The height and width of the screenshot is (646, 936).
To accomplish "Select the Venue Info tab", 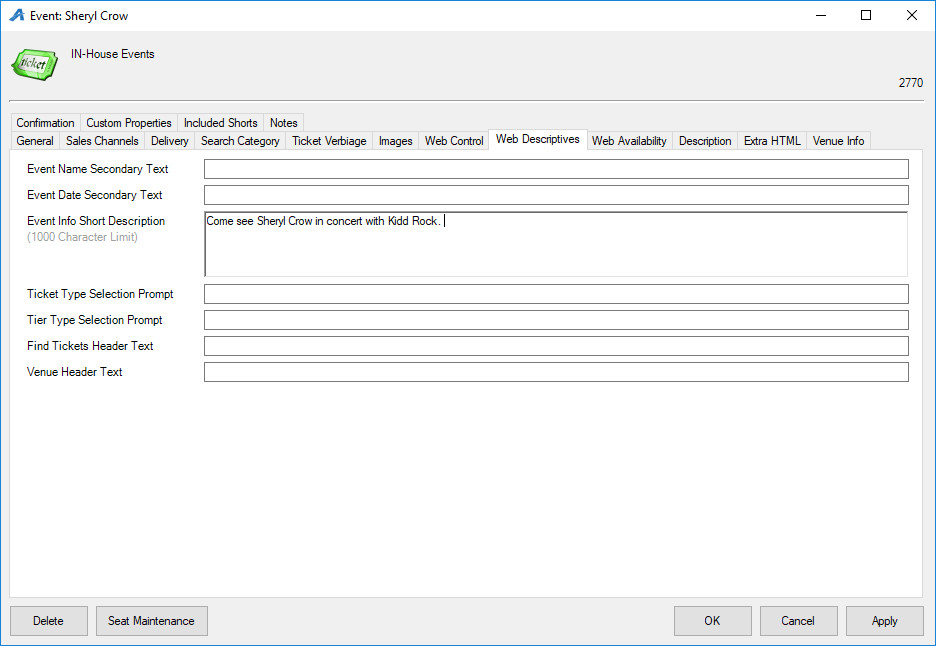I will tap(838, 141).
